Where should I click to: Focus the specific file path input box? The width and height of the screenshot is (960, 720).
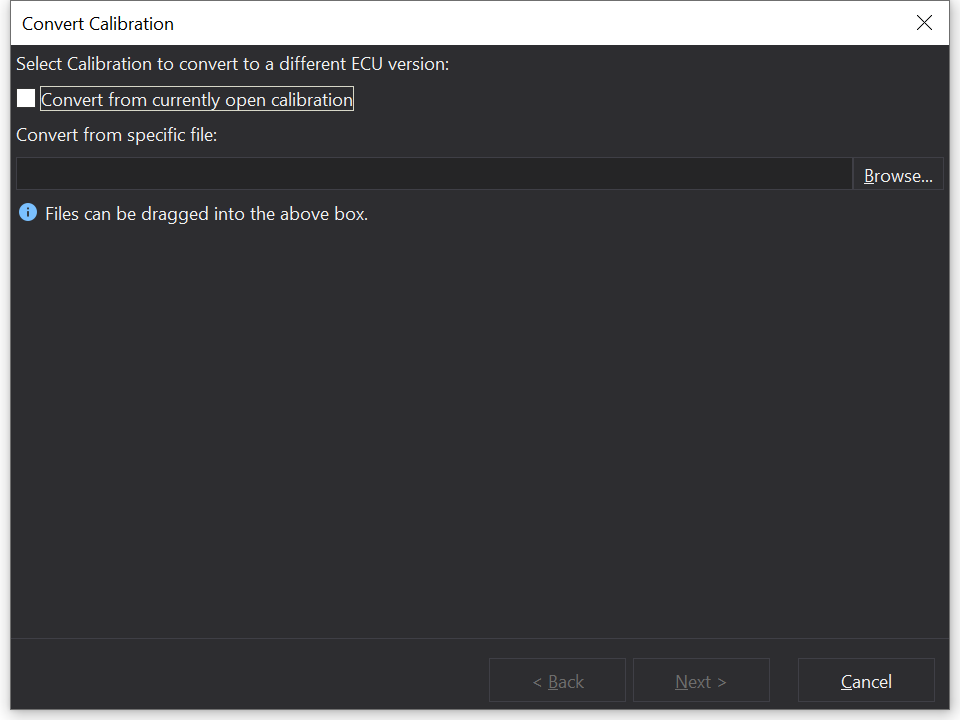[433, 174]
